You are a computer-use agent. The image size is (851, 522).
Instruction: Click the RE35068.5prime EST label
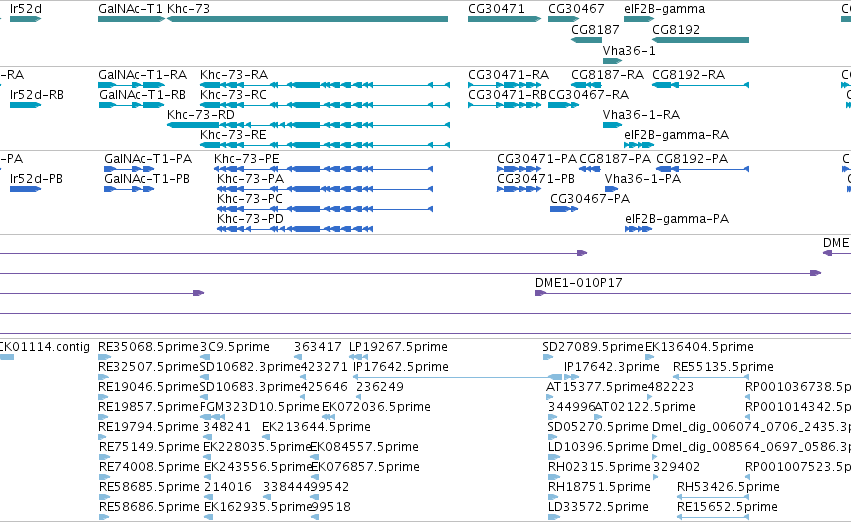pos(148,347)
